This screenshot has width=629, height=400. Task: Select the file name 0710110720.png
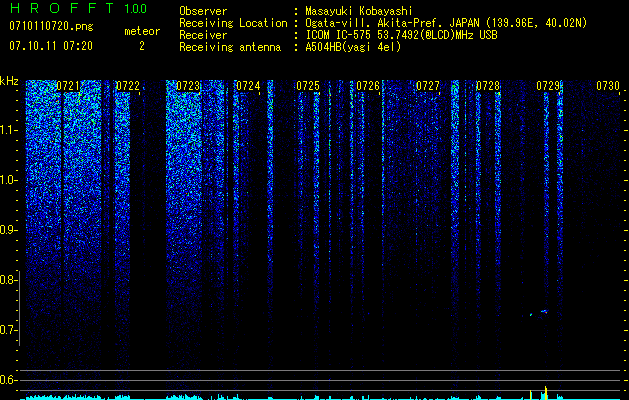pyautogui.click(x=51, y=26)
